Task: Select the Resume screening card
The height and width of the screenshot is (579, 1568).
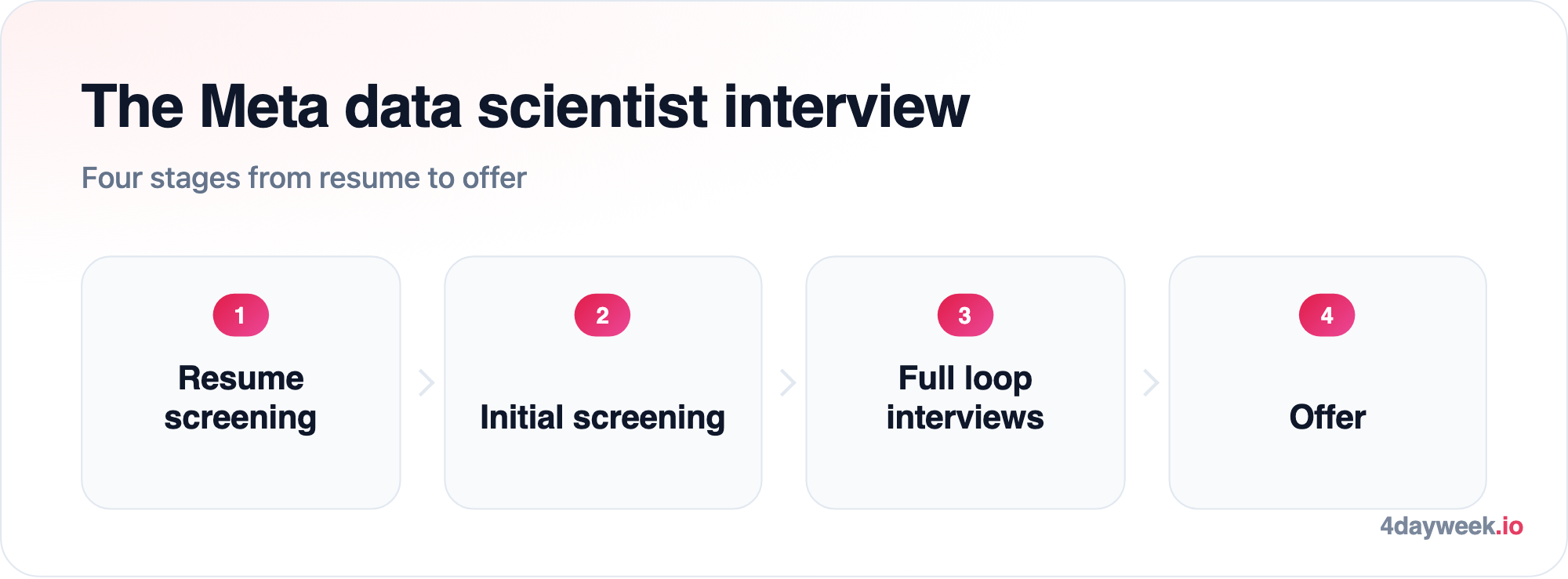Action: point(241,382)
